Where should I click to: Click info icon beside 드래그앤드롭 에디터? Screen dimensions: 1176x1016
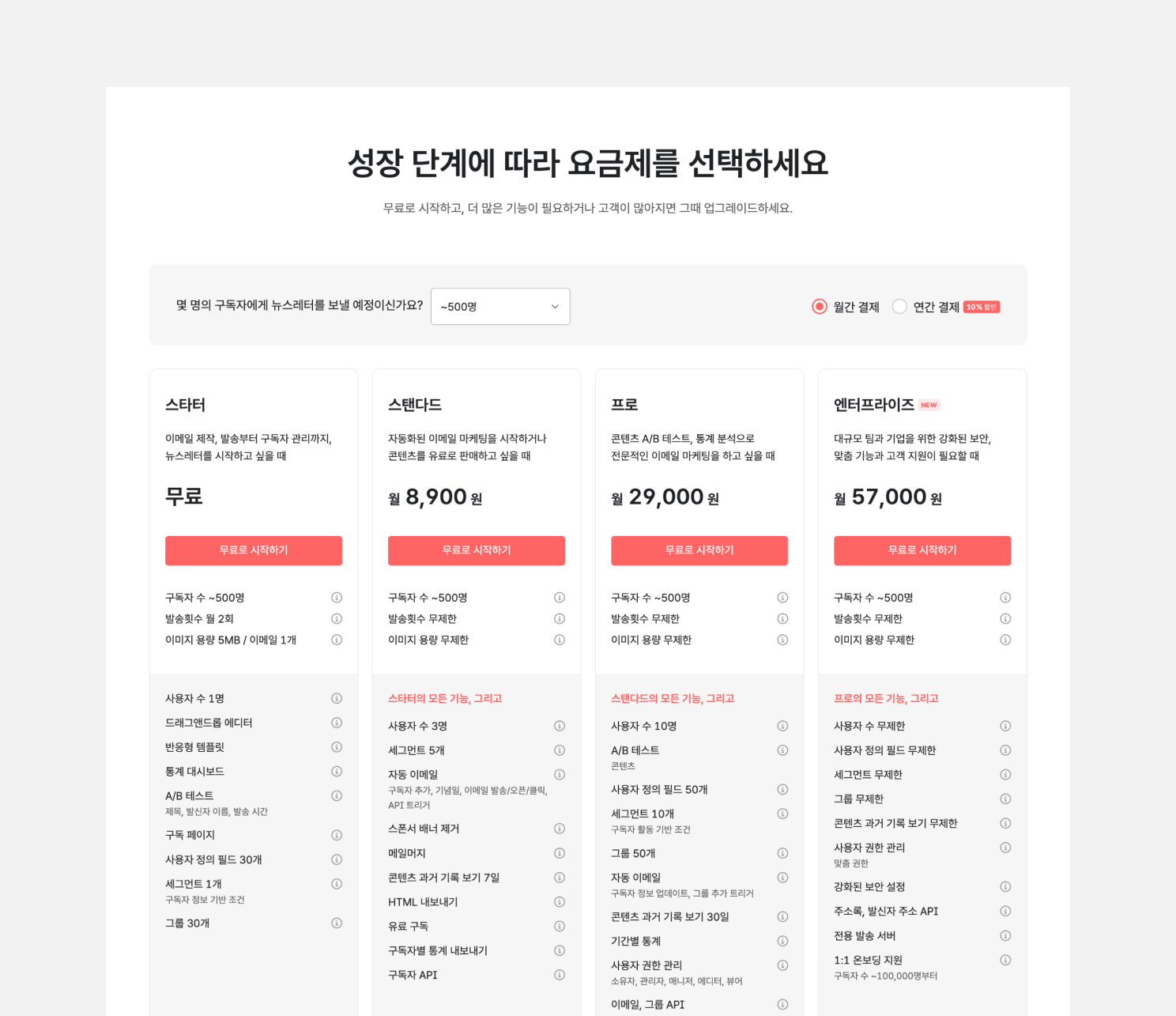337,723
